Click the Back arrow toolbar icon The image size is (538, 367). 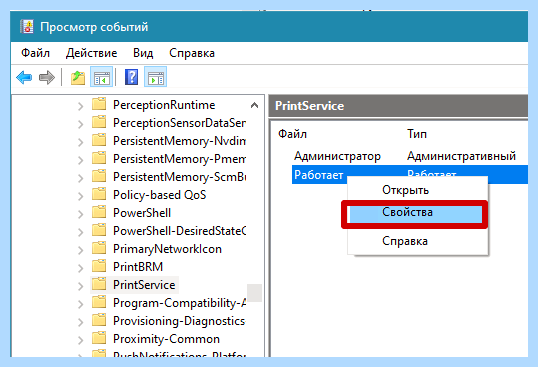click(24, 78)
